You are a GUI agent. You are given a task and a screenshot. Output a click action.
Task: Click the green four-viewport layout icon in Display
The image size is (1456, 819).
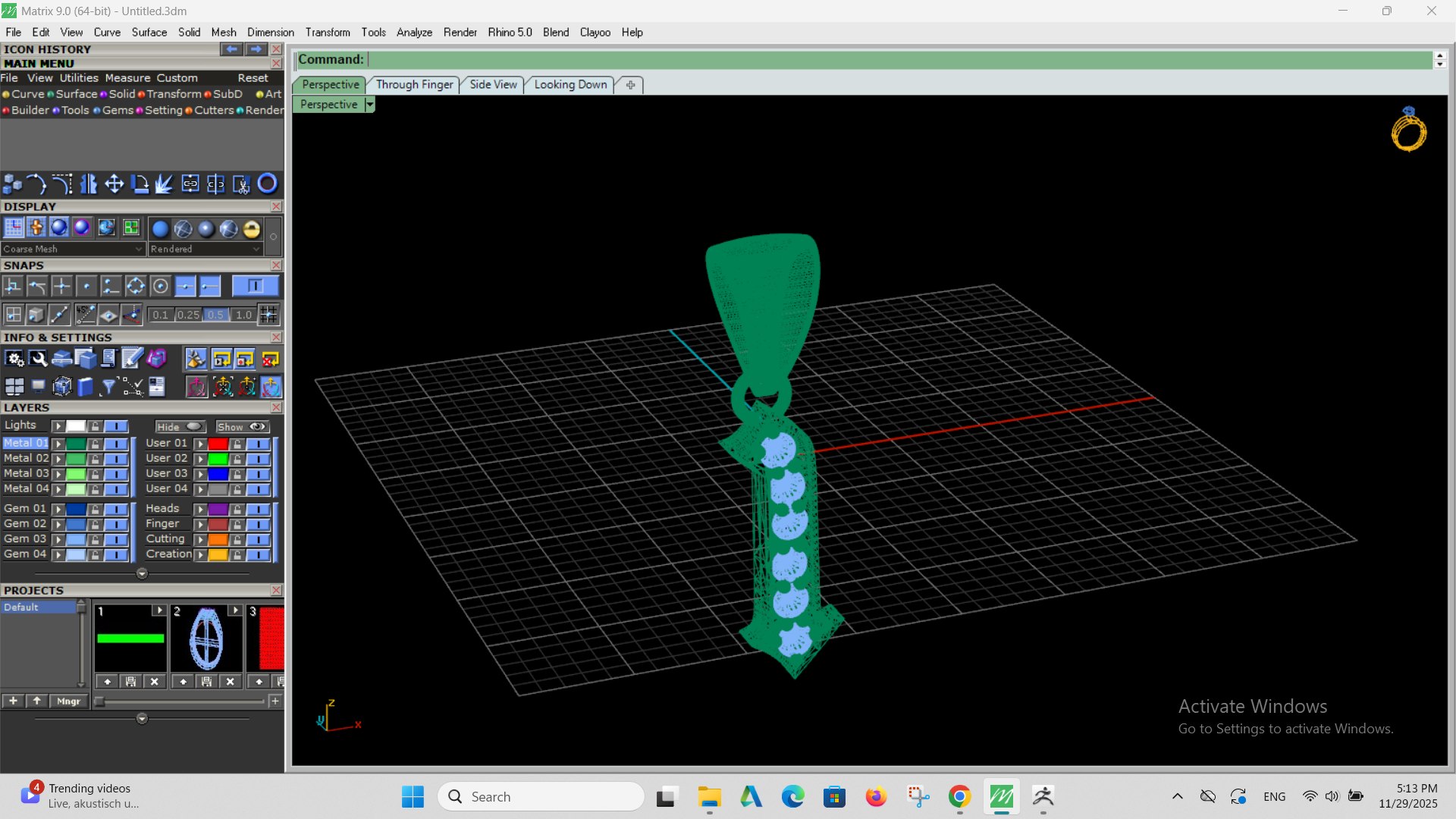point(131,227)
